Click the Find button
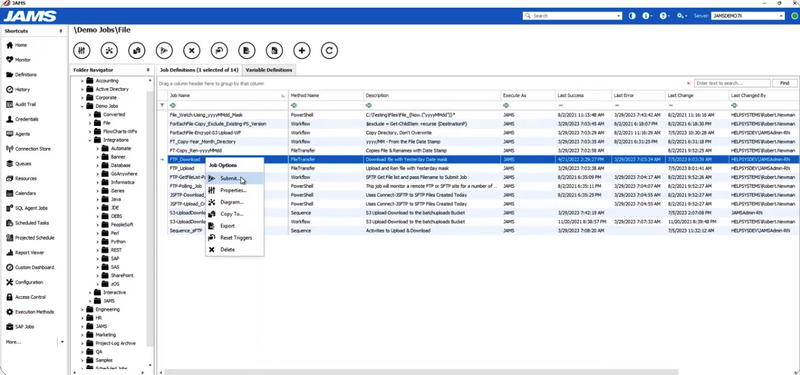800x375 pixels. coord(784,83)
